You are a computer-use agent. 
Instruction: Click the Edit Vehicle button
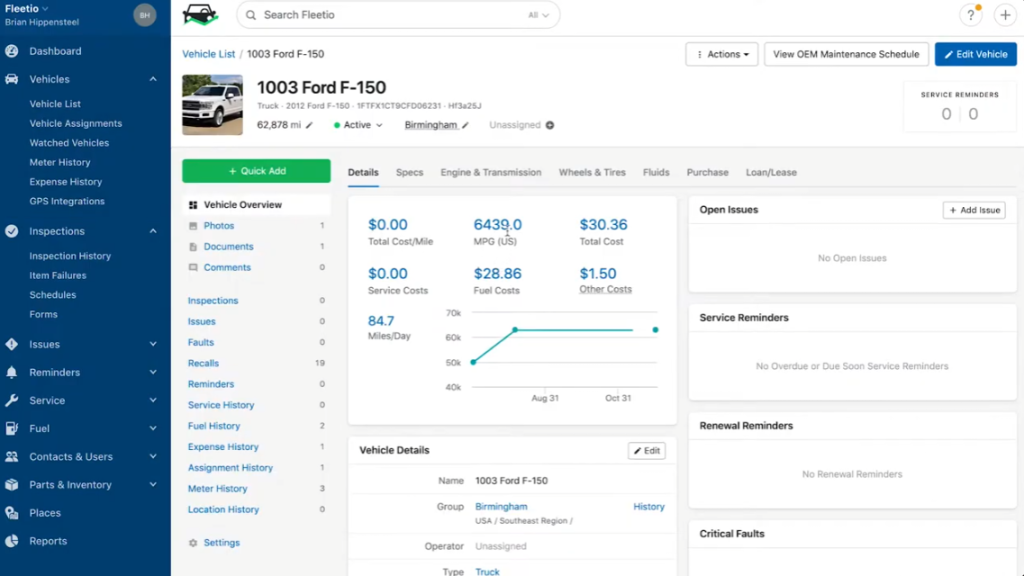(975, 54)
